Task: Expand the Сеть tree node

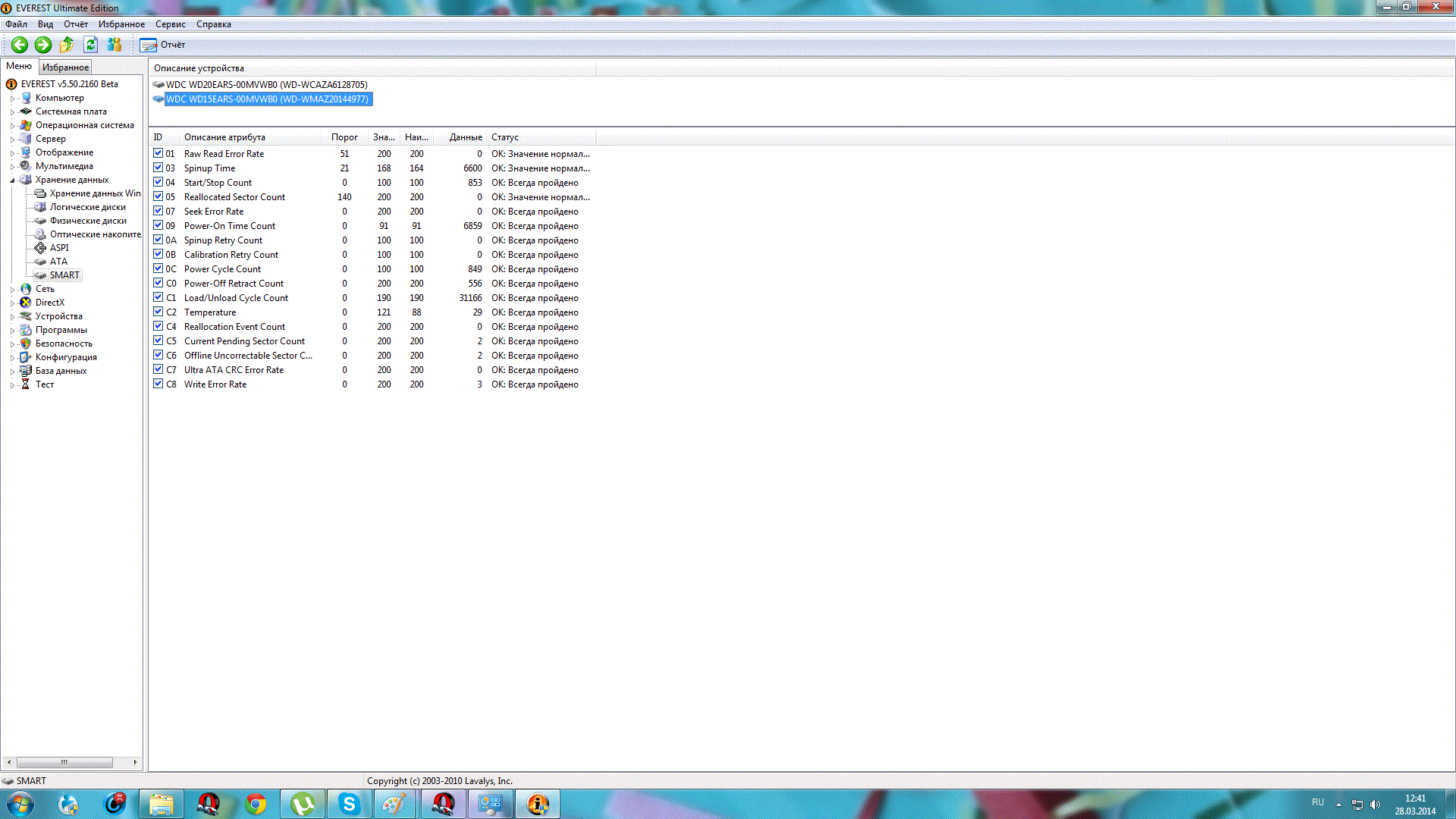Action: point(12,290)
